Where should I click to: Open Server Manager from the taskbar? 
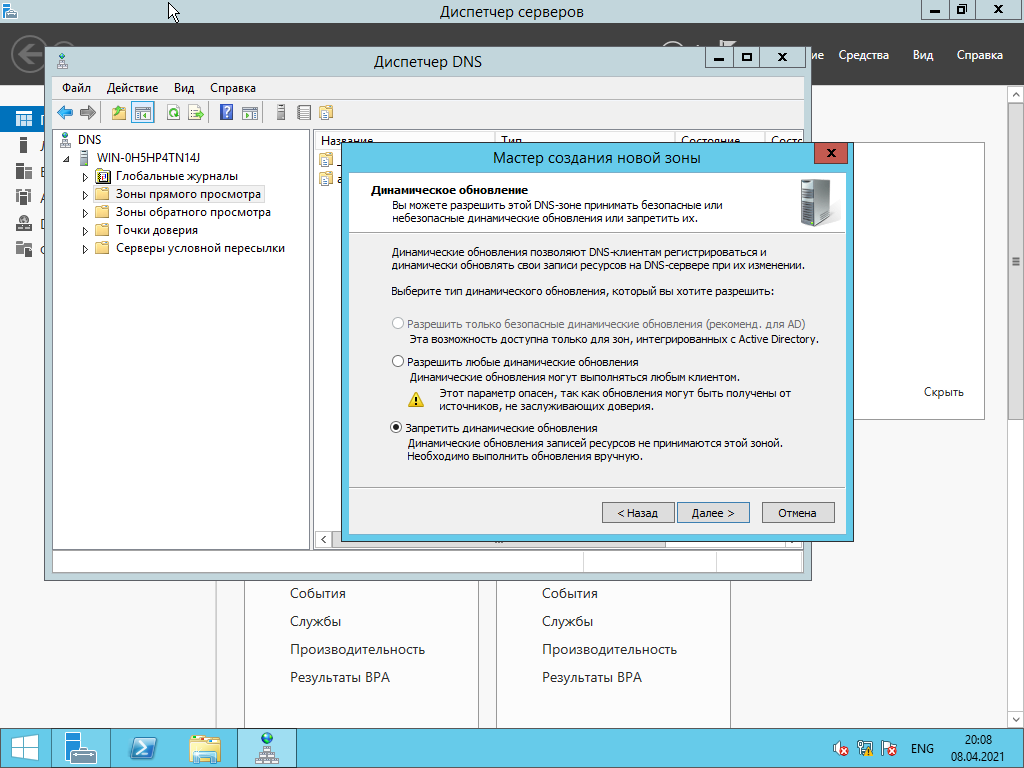[80, 748]
